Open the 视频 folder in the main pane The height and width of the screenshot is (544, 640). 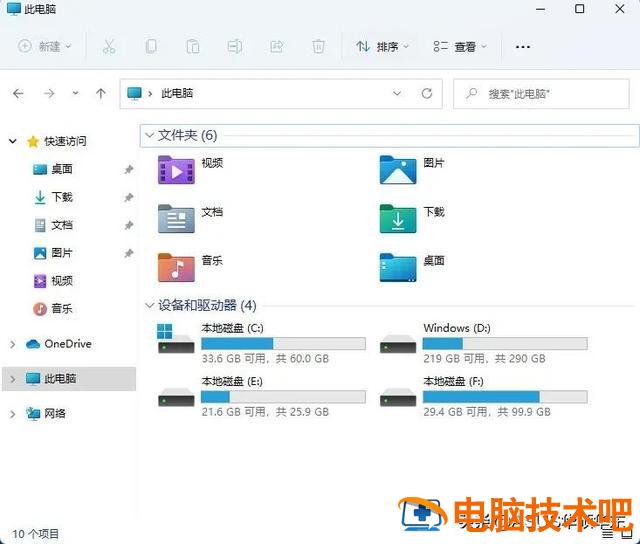coord(176,170)
